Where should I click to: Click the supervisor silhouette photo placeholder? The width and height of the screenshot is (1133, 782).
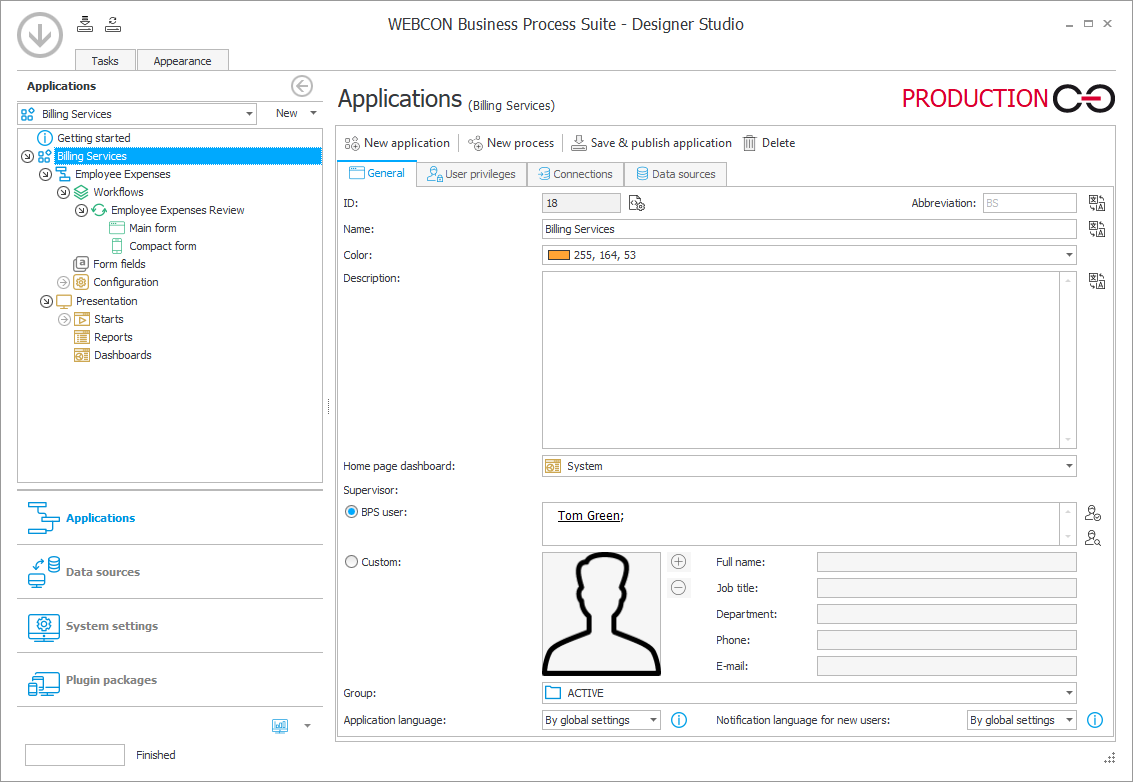[x=601, y=614]
